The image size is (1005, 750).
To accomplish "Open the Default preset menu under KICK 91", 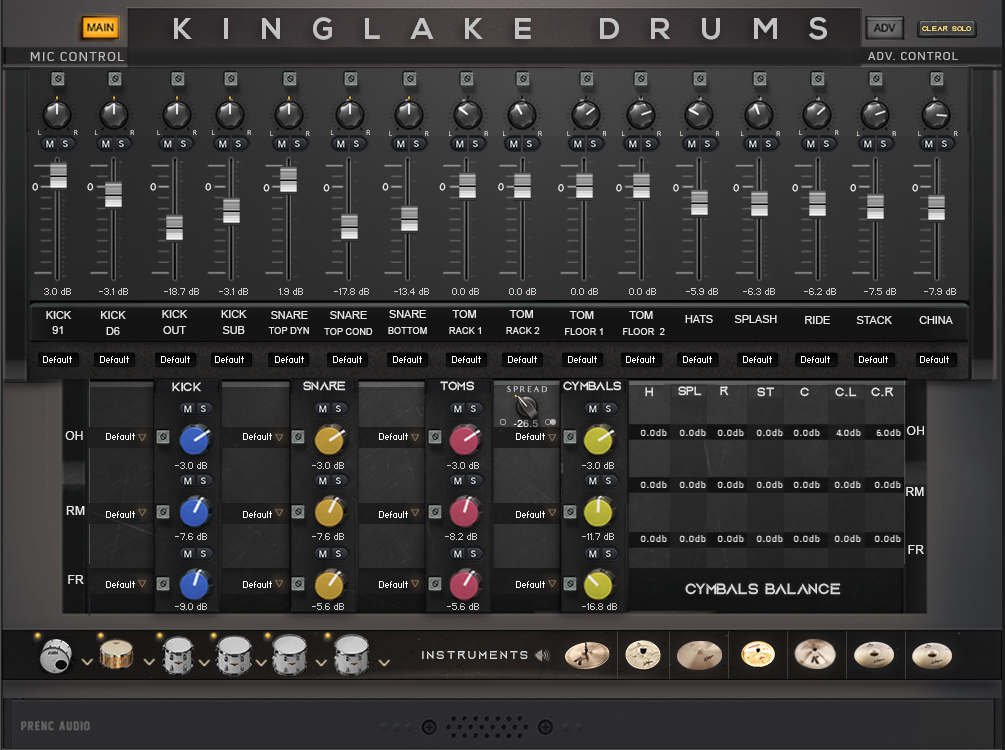I will pyautogui.click(x=57, y=360).
